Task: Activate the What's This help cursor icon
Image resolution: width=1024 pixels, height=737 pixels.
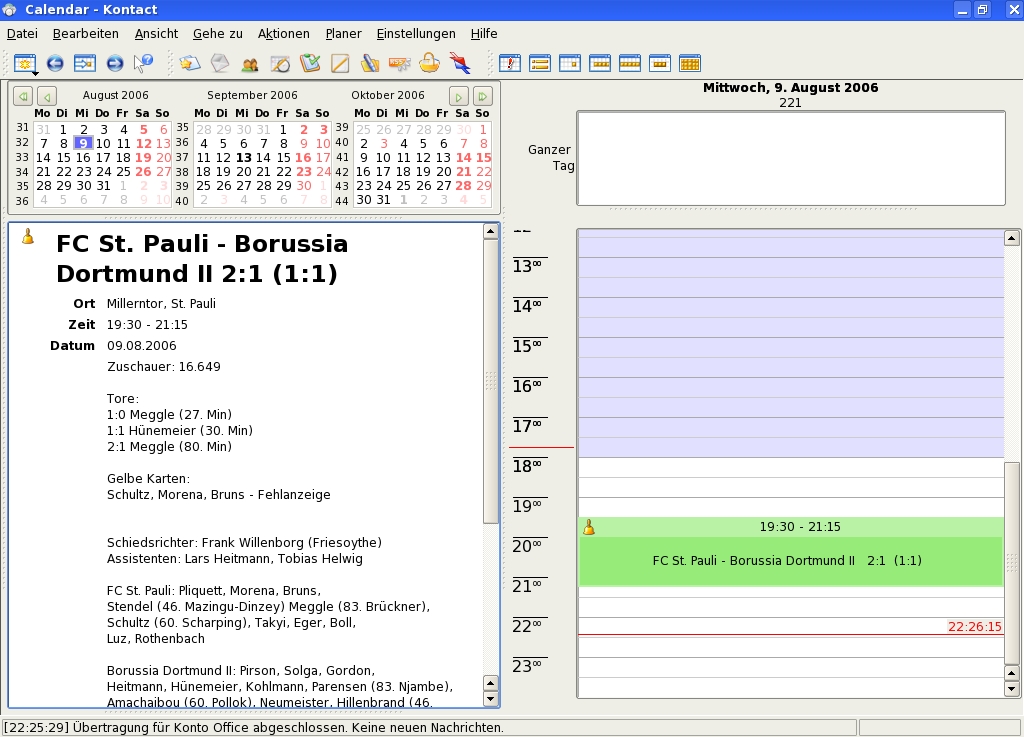Action: [143, 63]
